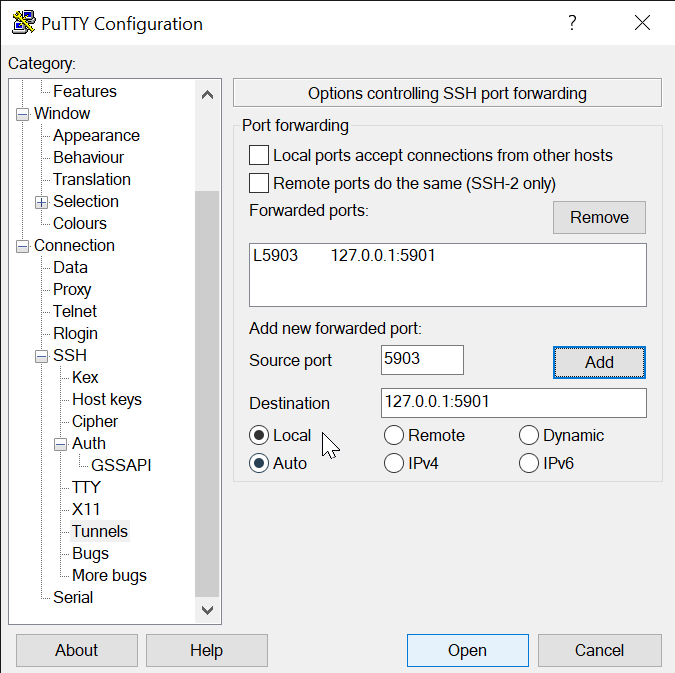Viewport: 675px width, 673px height.
Task: Open the Appearance category
Action: tap(96, 136)
